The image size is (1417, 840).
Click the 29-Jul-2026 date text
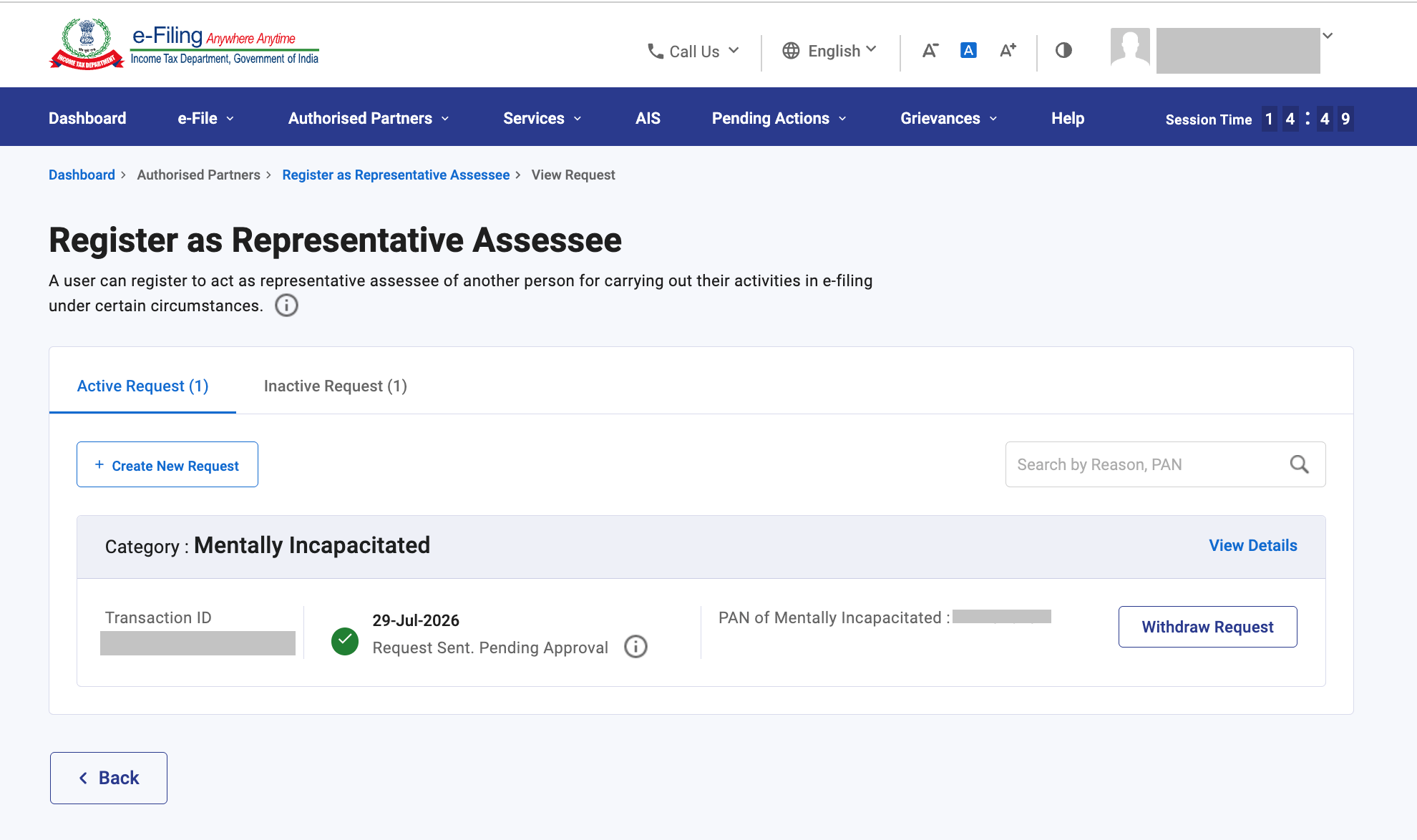[x=416, y=620]
